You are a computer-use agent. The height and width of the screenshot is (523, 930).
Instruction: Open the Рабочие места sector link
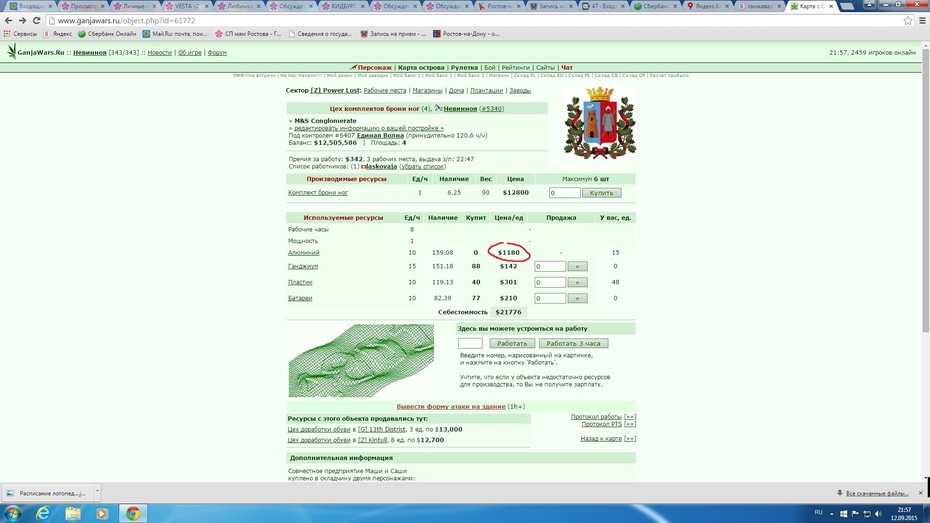(x=385, y=91)
